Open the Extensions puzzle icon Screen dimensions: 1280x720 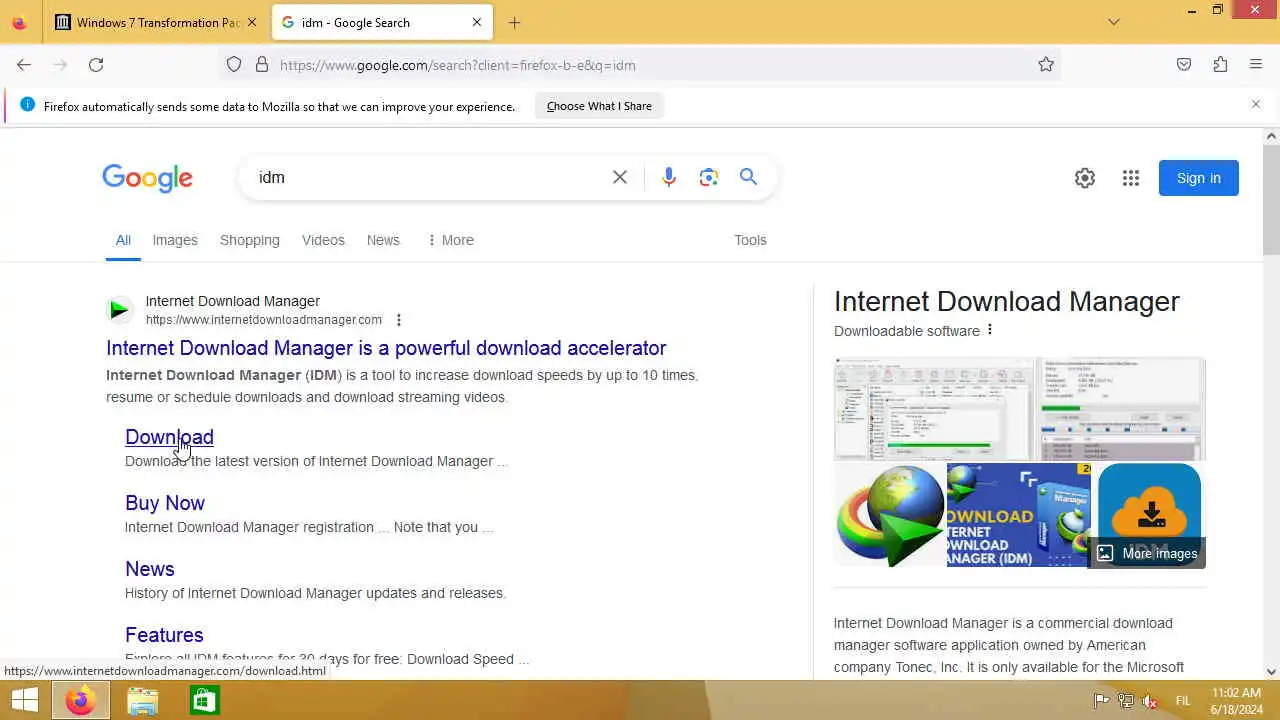(x=1220, y=65)
